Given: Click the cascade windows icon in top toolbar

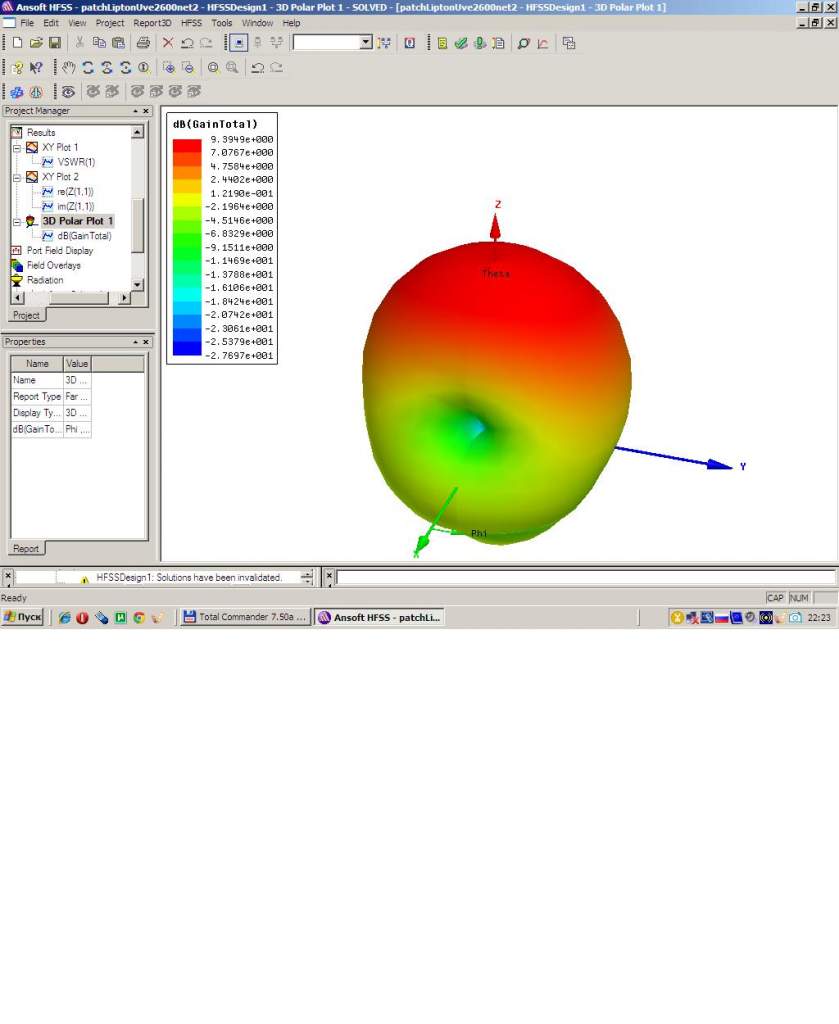Looking at the screenshot, I should point(569,43).
